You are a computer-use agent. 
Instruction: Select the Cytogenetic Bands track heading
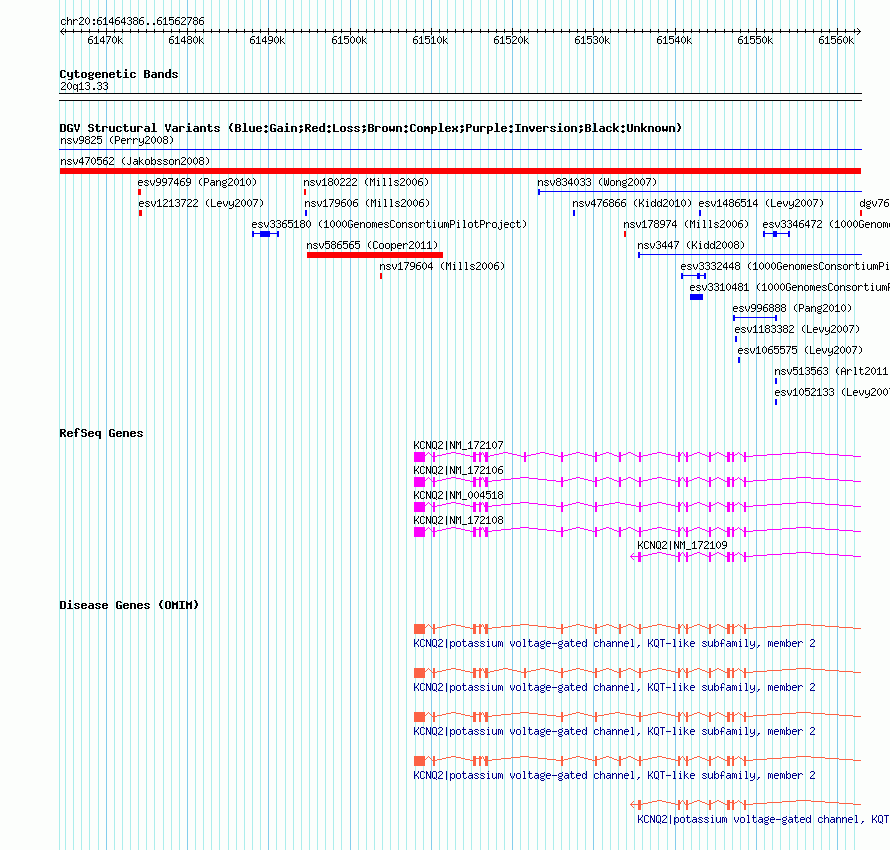pos(119,74)
